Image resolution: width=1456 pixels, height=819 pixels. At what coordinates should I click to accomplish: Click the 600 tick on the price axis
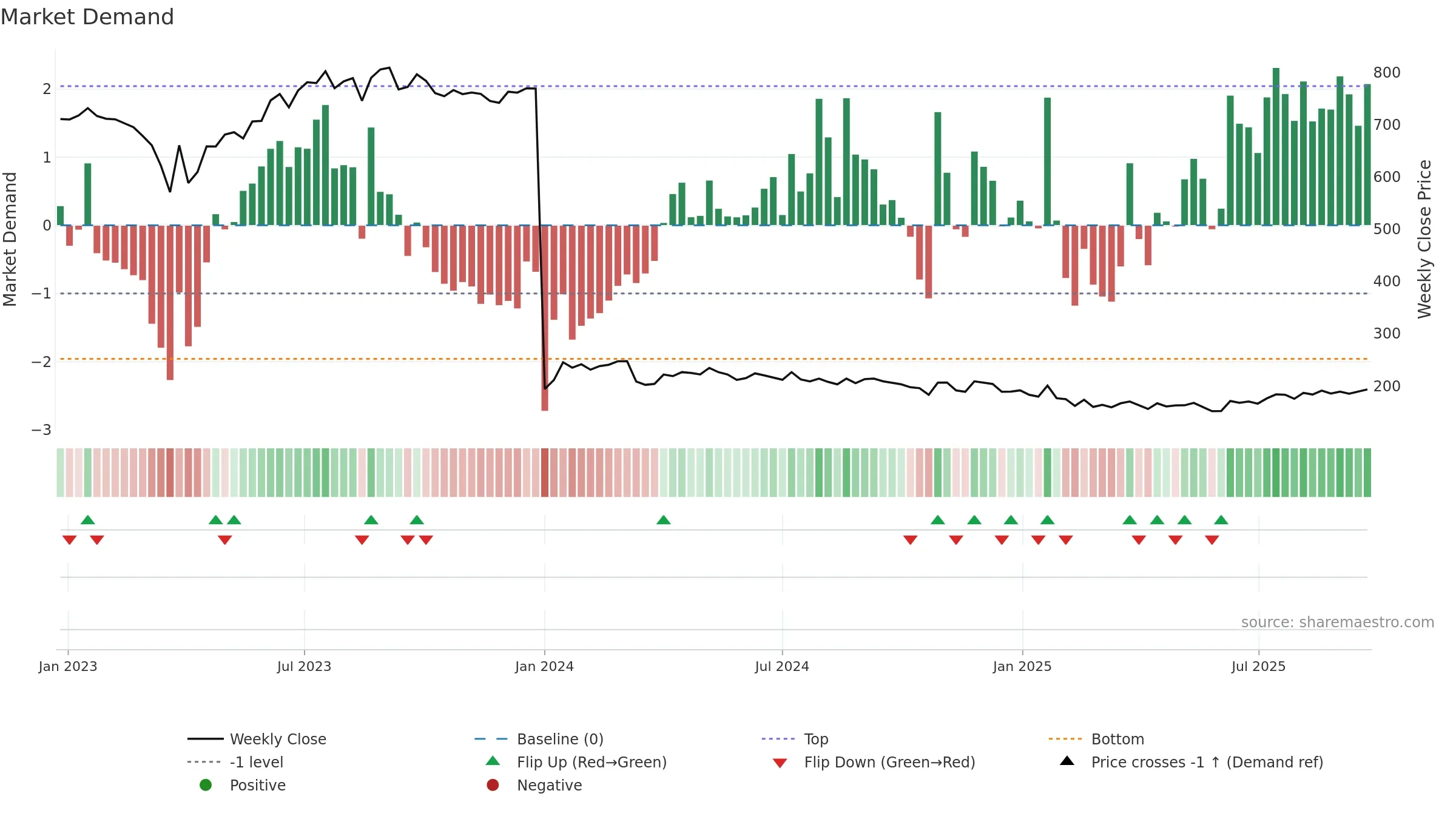pyautogui.click(x=1387, y=177)
